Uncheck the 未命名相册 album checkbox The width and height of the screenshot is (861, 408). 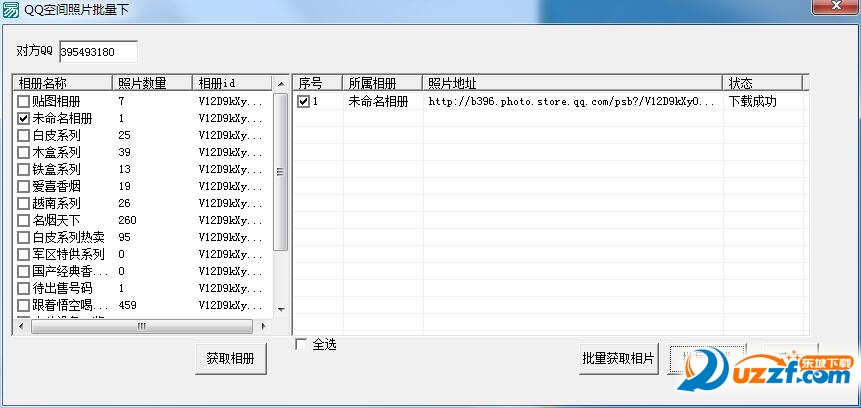(x=23, y=119)
